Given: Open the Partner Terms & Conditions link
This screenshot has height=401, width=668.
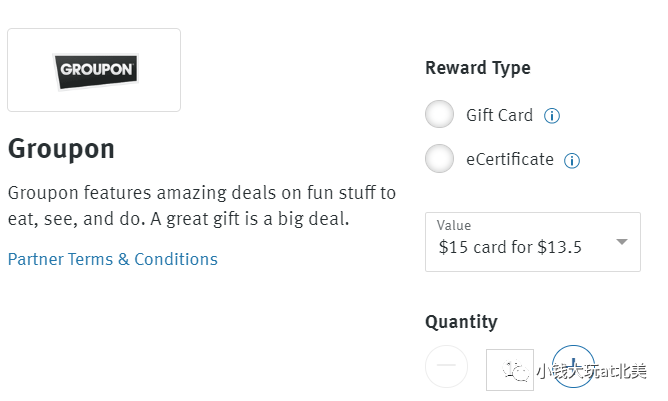Looking at the screenshot, I should pyautogui.click(x=112, y=259).
